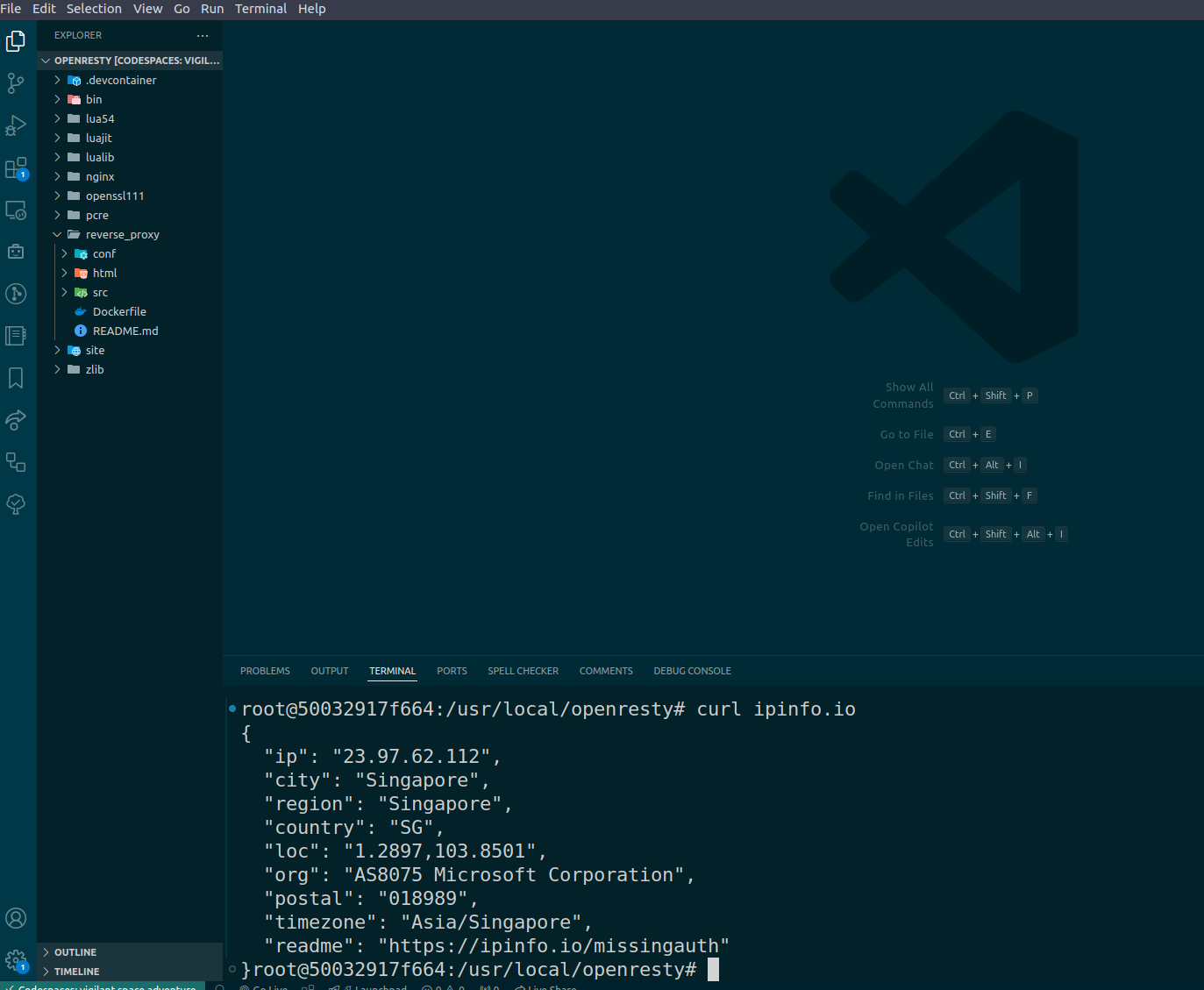Image resolution: width=1204 pixels, height=990 pixels.
Task: Open the Run menu
Action: coord(212,9)
